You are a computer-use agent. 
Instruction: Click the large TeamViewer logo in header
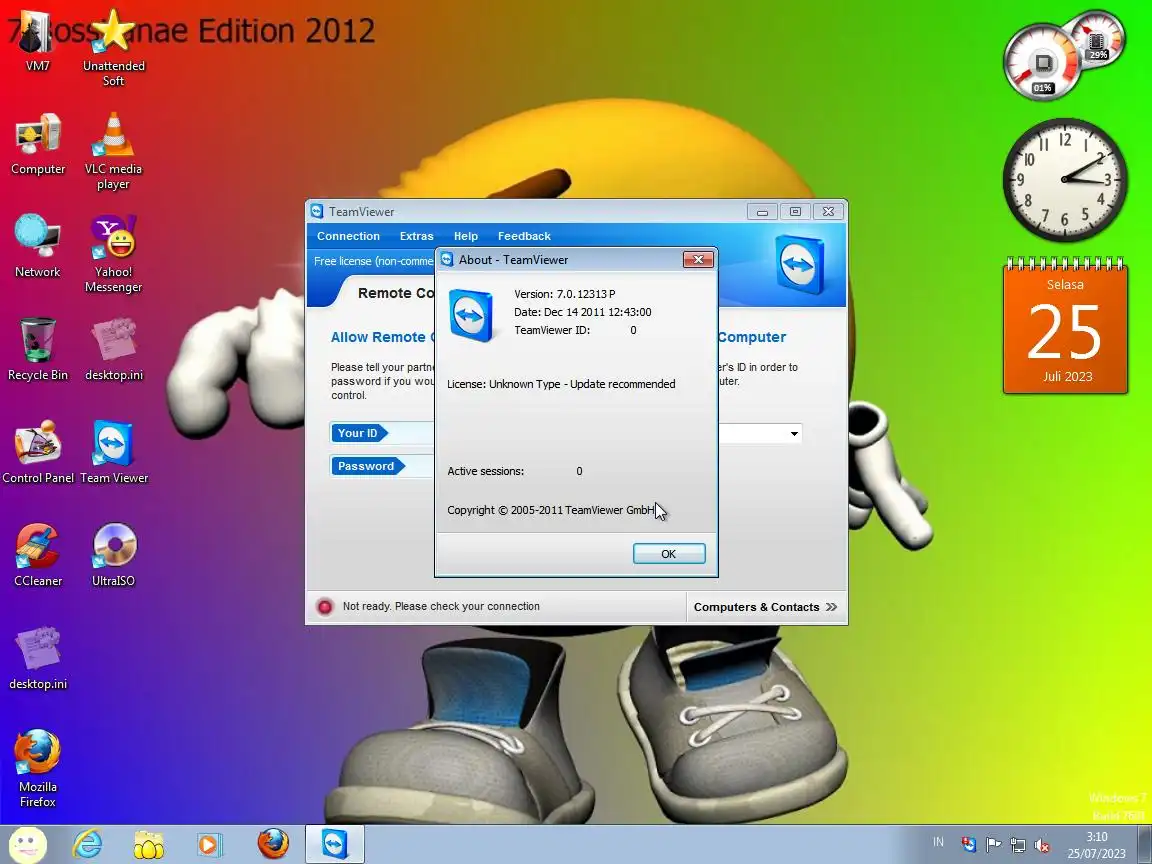(800, 264)
